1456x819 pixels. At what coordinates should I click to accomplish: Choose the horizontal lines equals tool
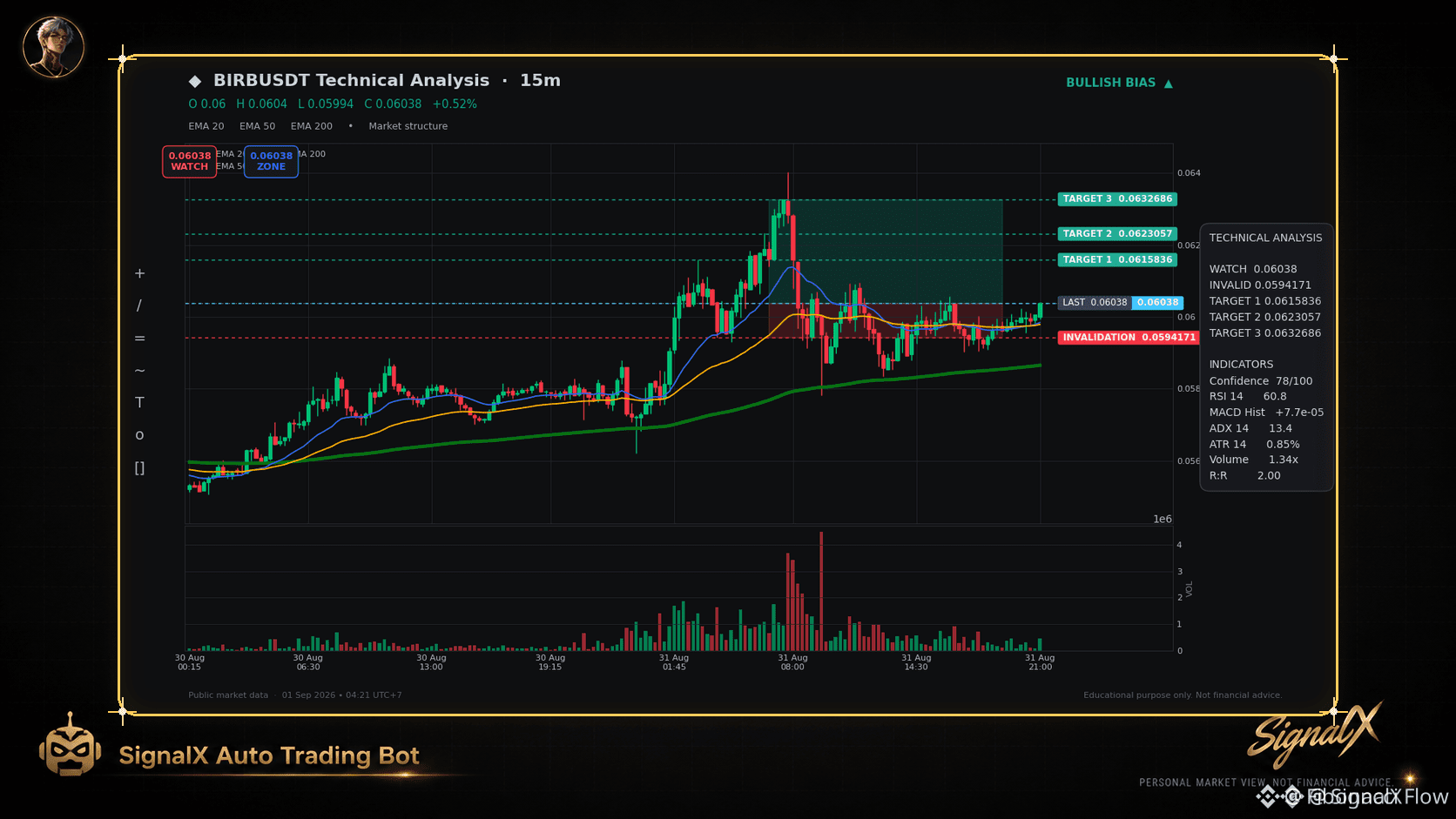(x=139, y=339)
